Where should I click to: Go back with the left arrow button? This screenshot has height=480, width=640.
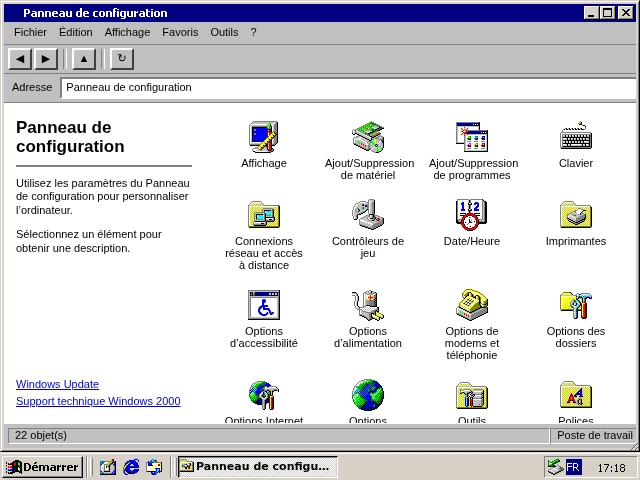pyautogui.click(x=20, y=59)
